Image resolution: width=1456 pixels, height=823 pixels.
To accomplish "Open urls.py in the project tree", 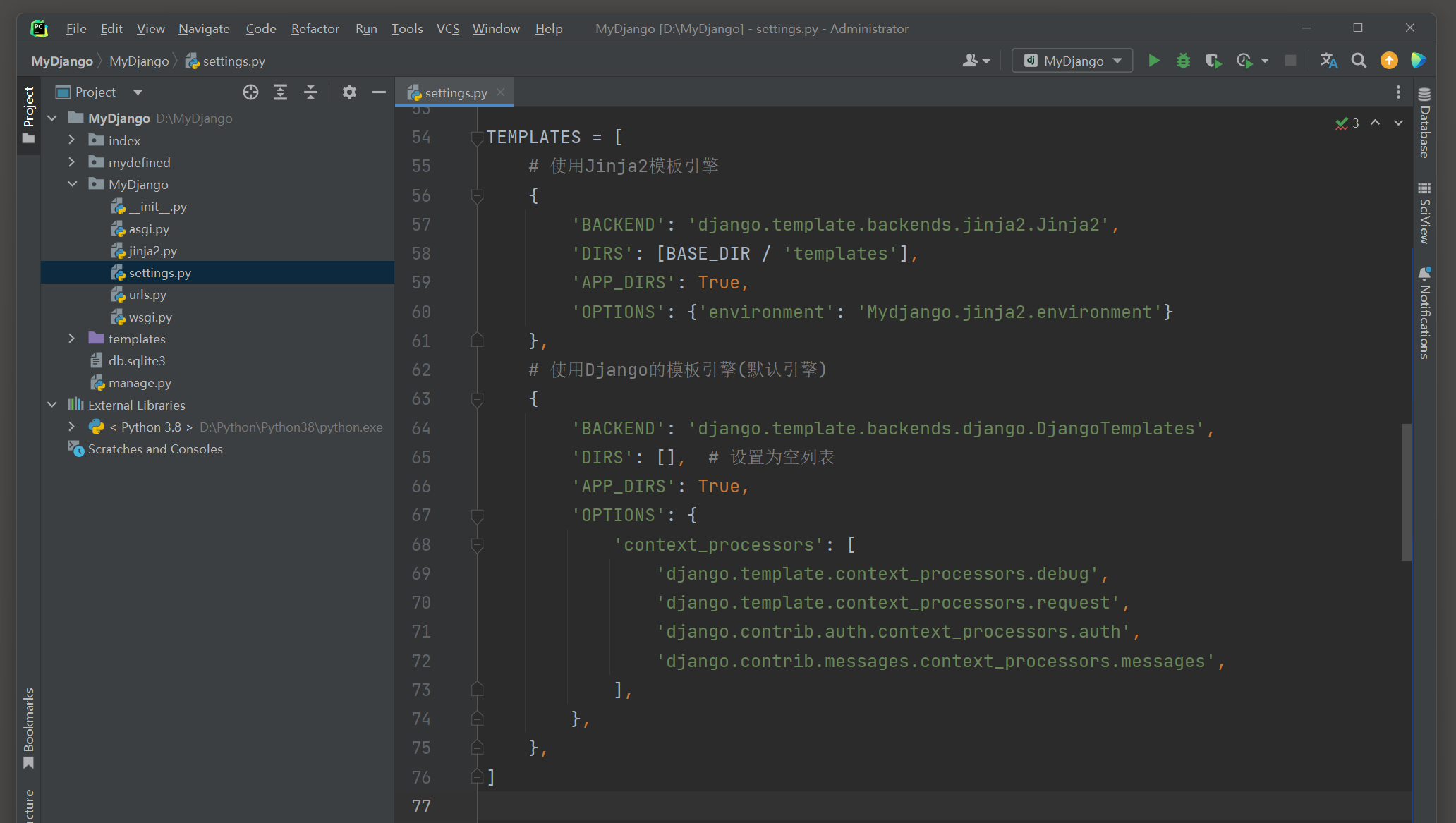I will coord(147,294).
